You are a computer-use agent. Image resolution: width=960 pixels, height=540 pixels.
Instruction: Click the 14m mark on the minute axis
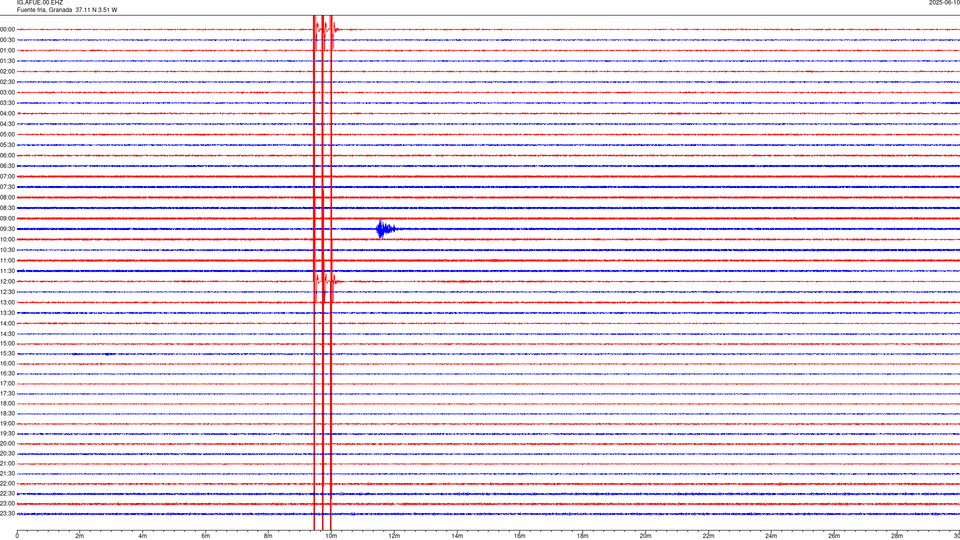(x=457, y=536)
